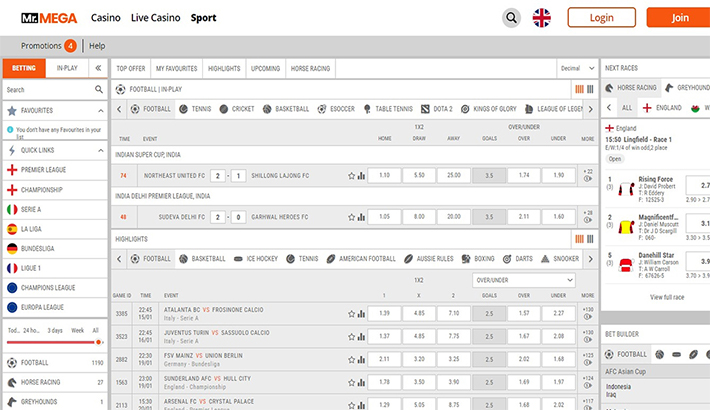This screenshot has width=710, height=410.
Task: Open the Decimal odds format dropdown
Action: point(577,68)
